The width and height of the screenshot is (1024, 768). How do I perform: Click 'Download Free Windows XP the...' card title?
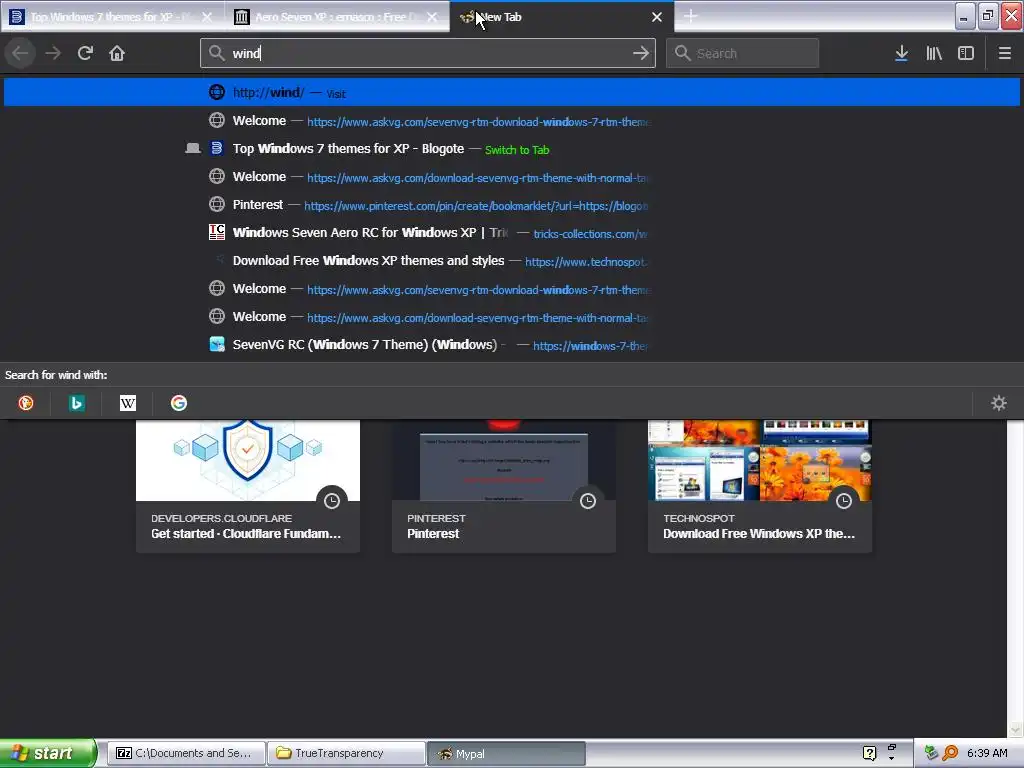tap(759, 534)
